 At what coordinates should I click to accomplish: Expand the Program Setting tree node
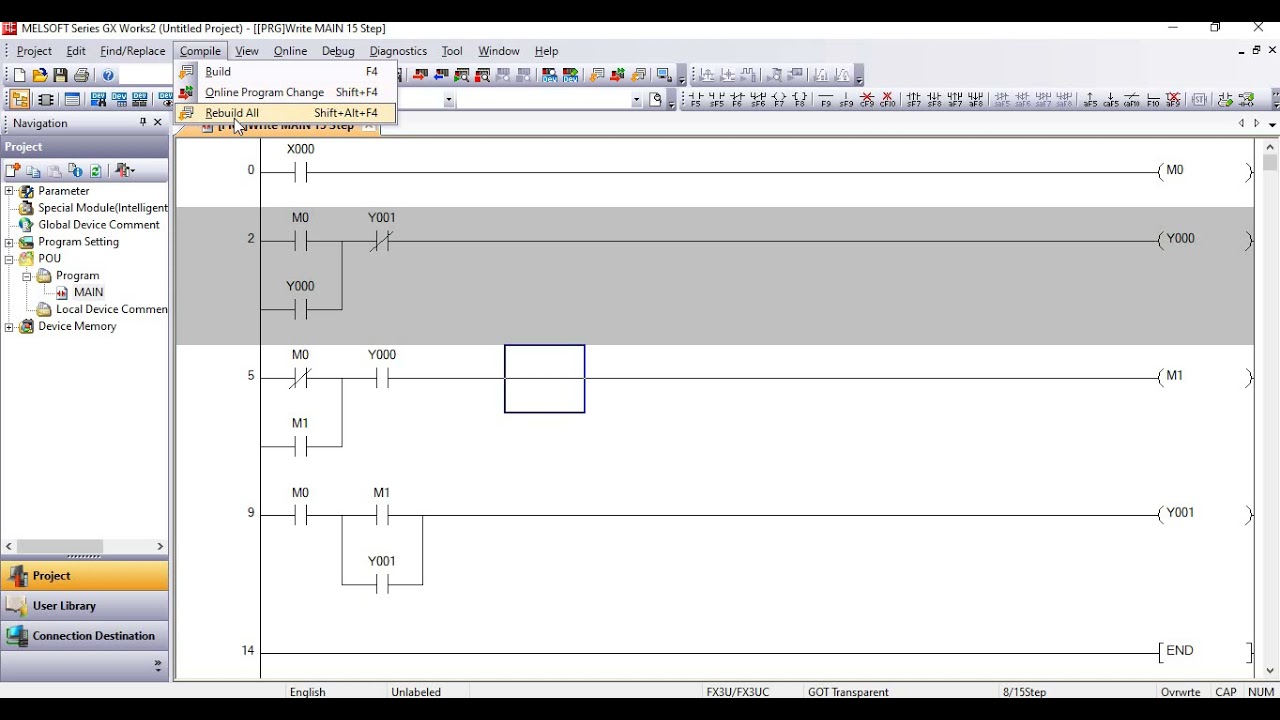[9, 242]
